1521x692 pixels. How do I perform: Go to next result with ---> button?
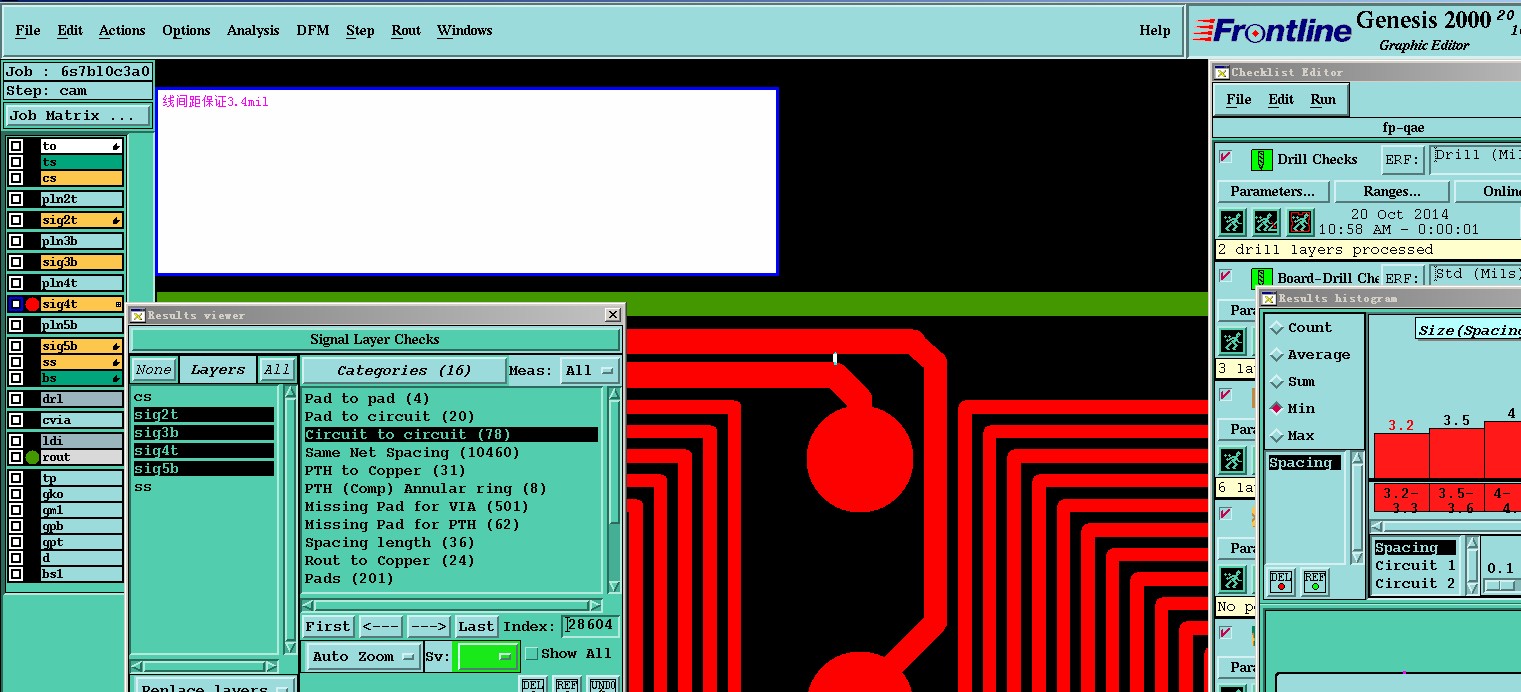[428, 626]
